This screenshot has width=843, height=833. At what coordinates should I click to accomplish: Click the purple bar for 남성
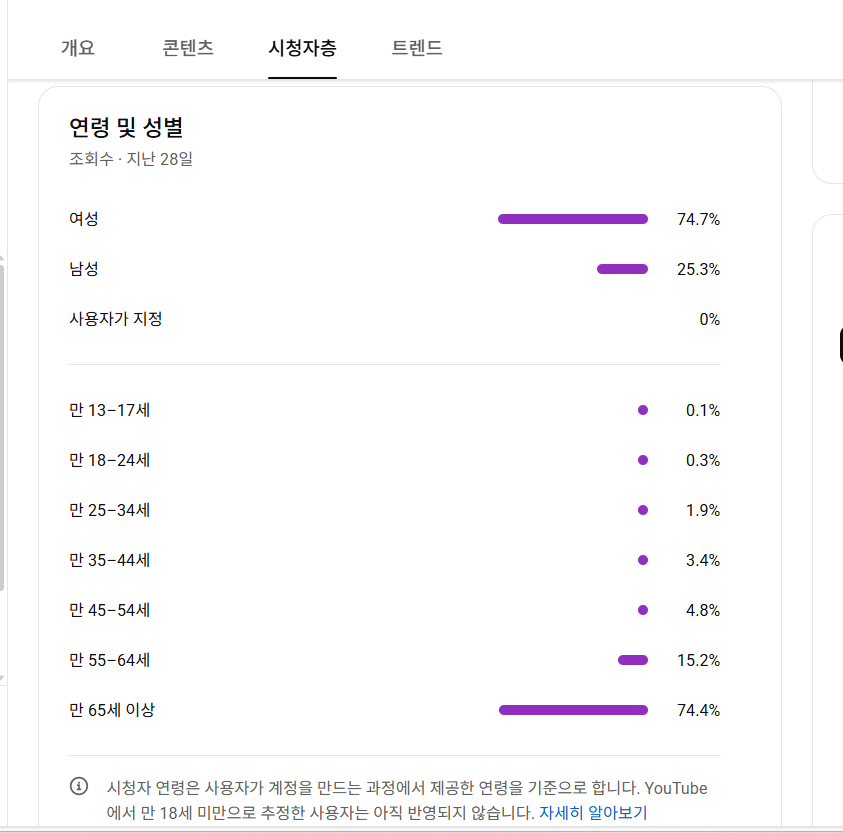[622, 269]
